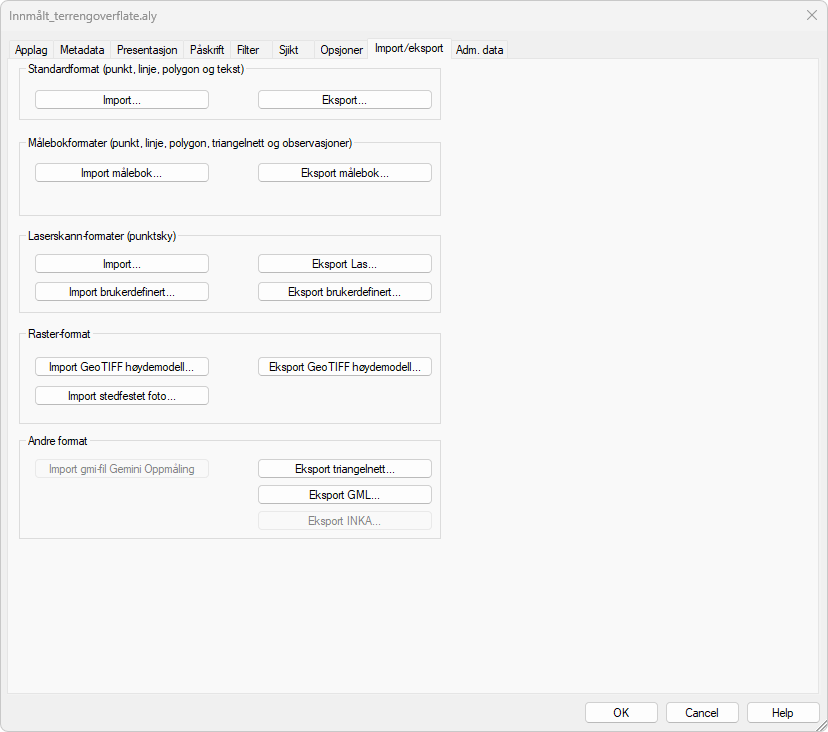Image resolution: width=828 pixels, height=732 pixels.
Task: Click Import in Laserskann-formater section
Action: (122, 264)
